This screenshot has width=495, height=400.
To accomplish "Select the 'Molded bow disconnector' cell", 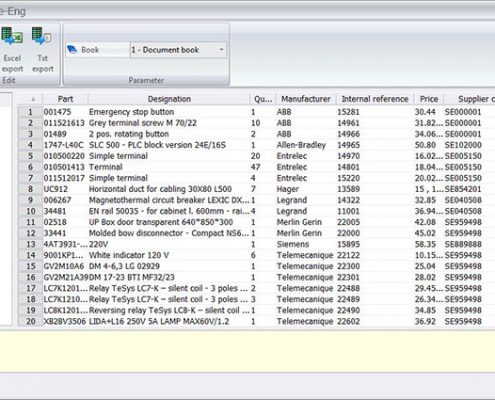I will pyautogui.click(x=169, y=233).
